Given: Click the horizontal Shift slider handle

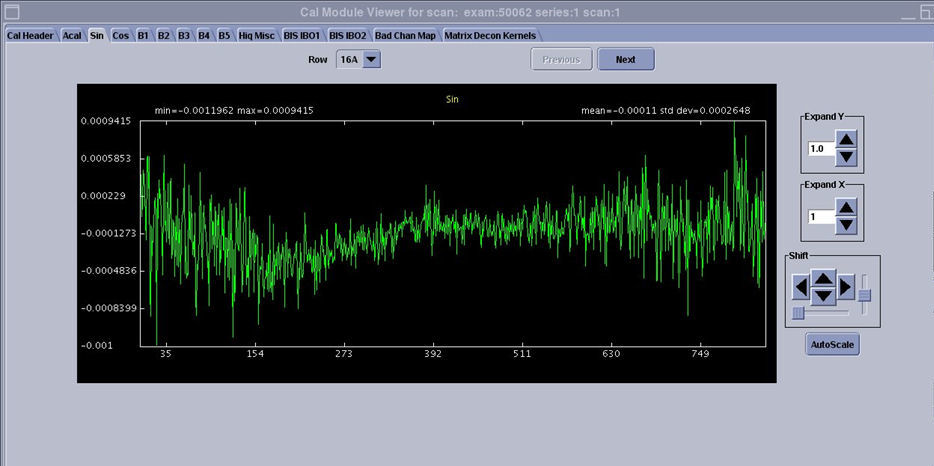Looking at the screenshot, I should (x=798, y=313).
